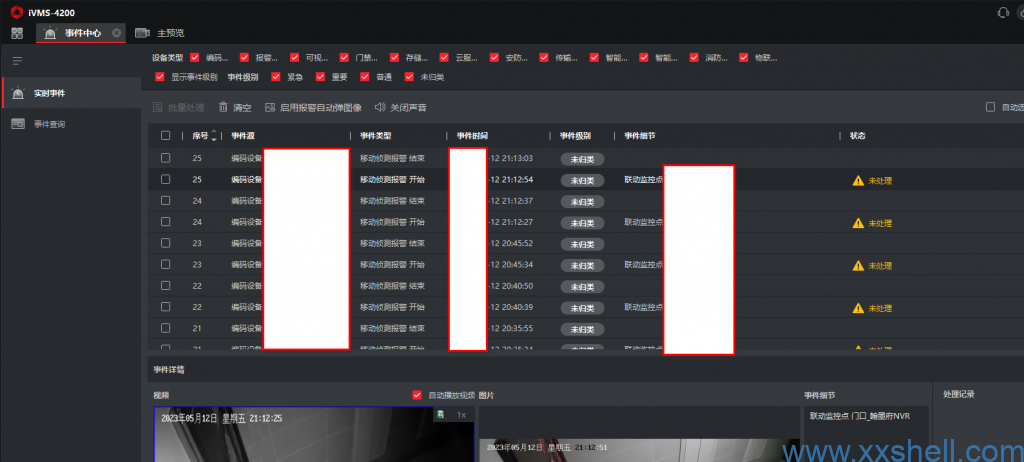Close the 事件中心 tab
The width and height of the screenshot is (1024, 462).
coord(116,33)
